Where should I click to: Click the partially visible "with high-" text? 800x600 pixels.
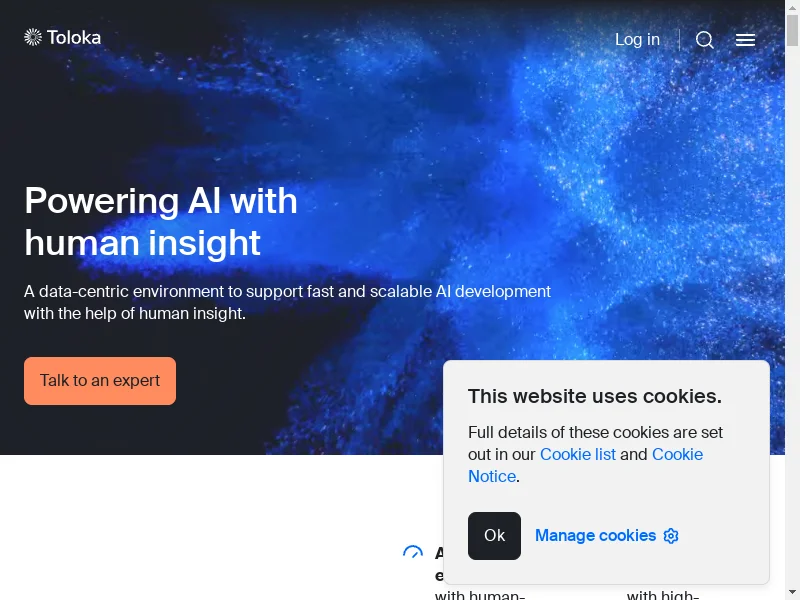663,595
